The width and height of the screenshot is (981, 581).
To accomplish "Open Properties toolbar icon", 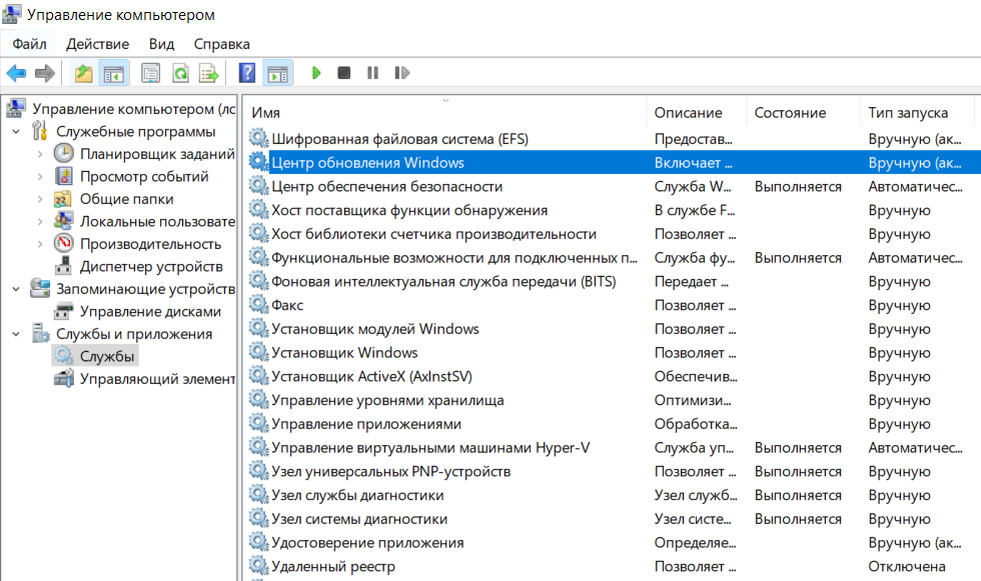I will 151,73.
